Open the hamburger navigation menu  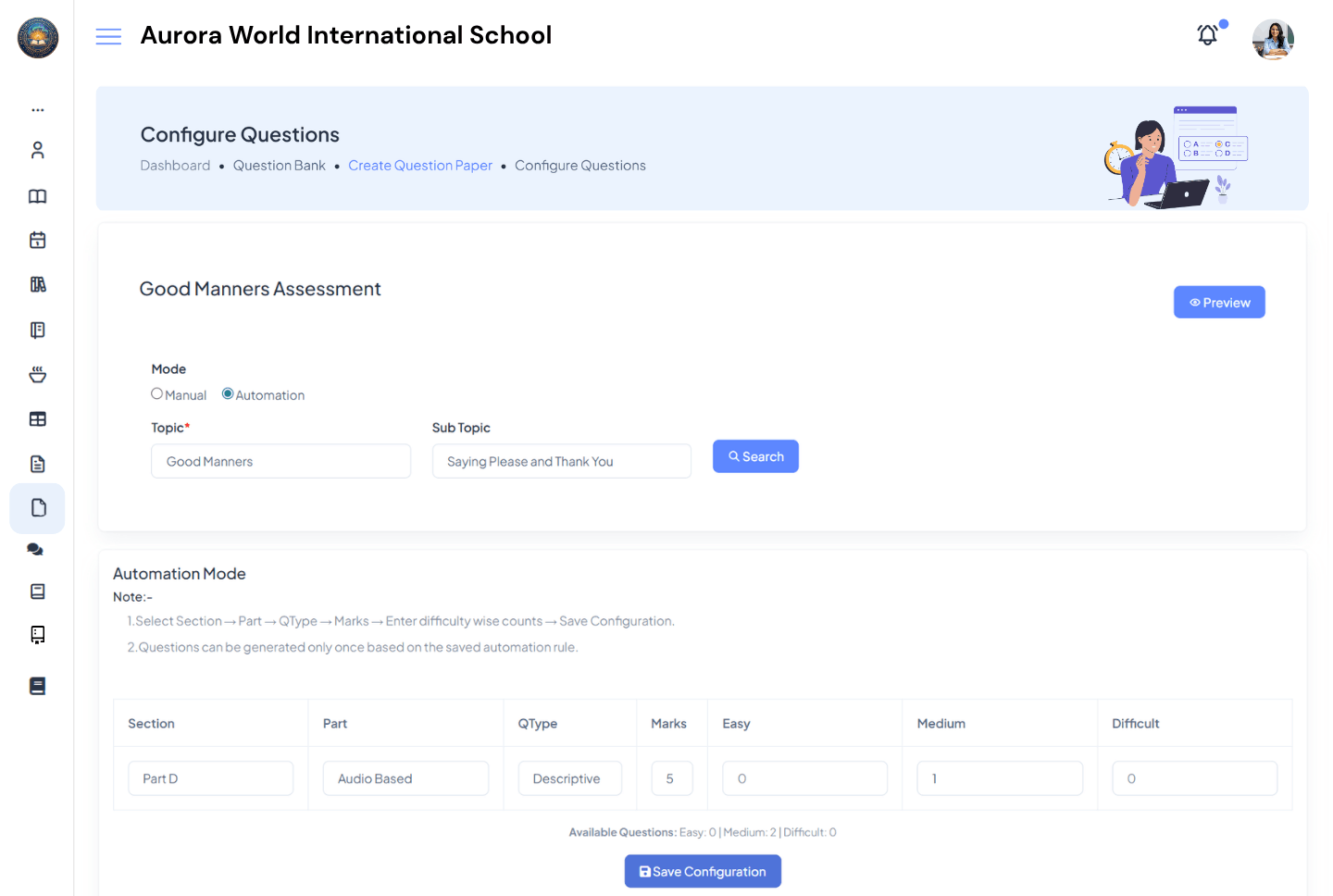108,35
